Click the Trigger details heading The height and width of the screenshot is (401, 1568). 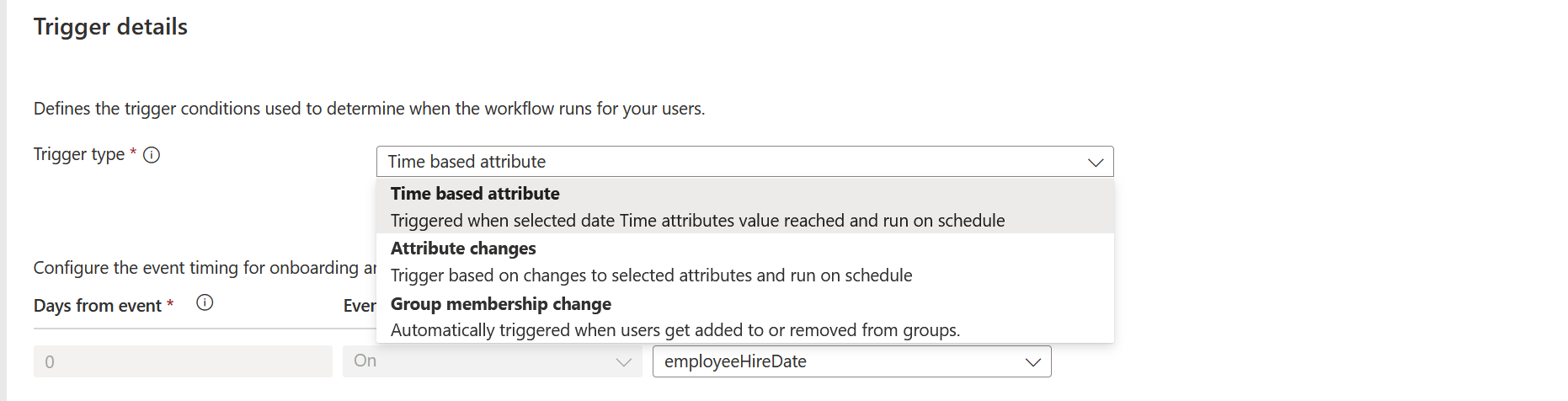tap(110, 27)
